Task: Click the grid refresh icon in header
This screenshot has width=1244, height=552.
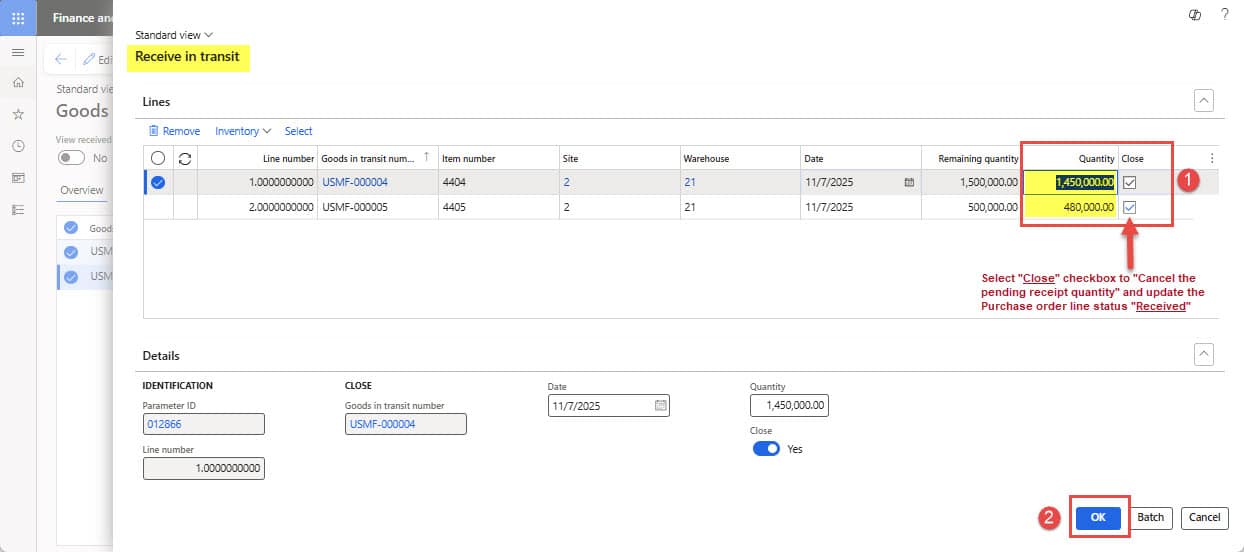Action: (x=185, y=158)
